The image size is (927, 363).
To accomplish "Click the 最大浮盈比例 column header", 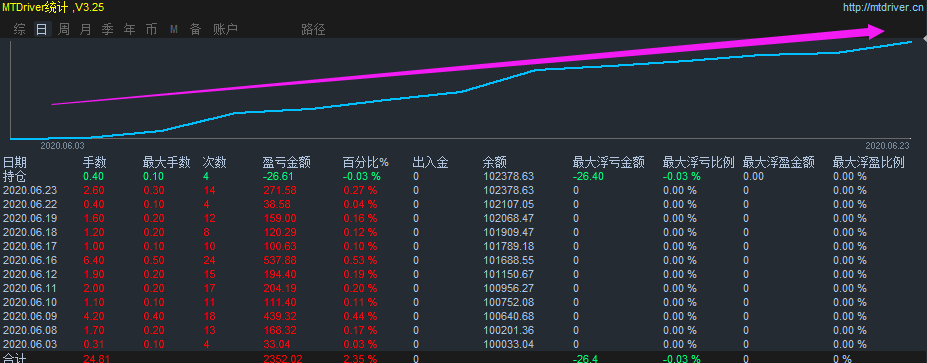I will click(x=868, y=163).
